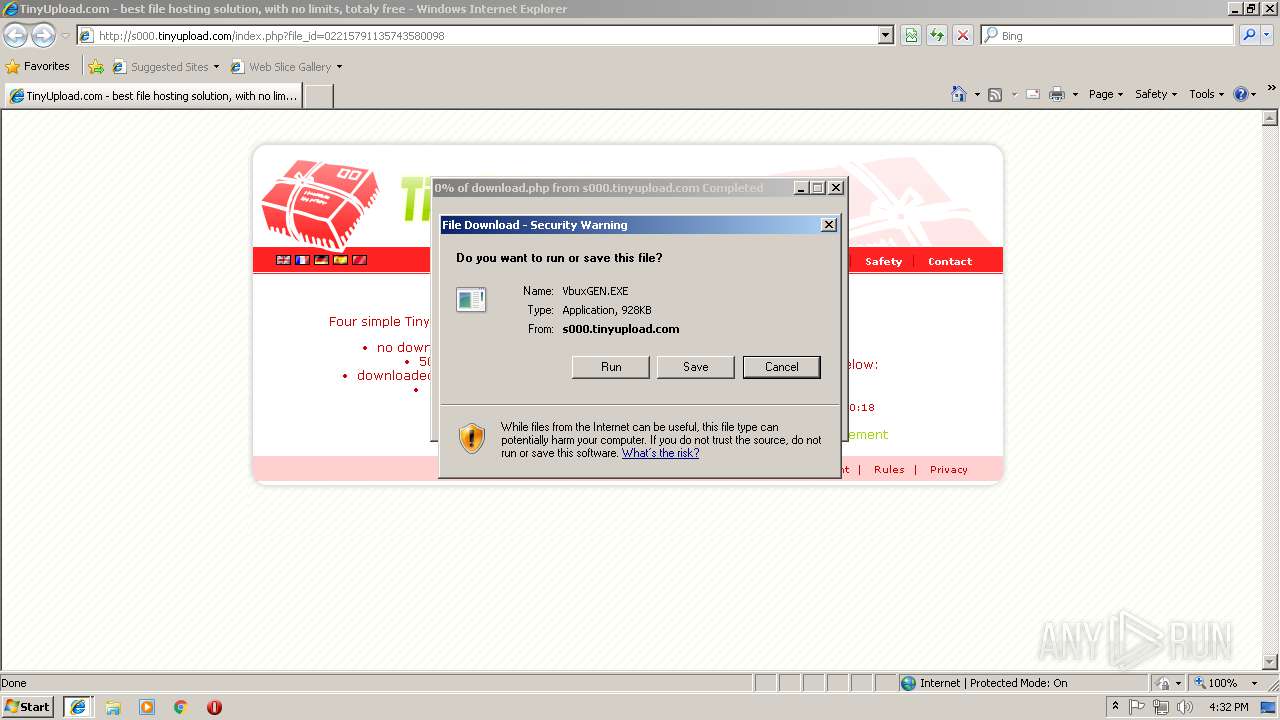Click the 4:32 PM system clock
The width and height of the screenshot is (1280, 720).
point(1229,707)
